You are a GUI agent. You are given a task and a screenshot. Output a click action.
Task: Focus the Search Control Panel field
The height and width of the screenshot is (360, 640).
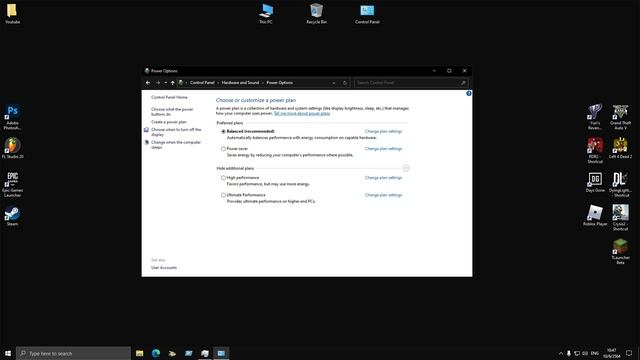click(411, 83)
